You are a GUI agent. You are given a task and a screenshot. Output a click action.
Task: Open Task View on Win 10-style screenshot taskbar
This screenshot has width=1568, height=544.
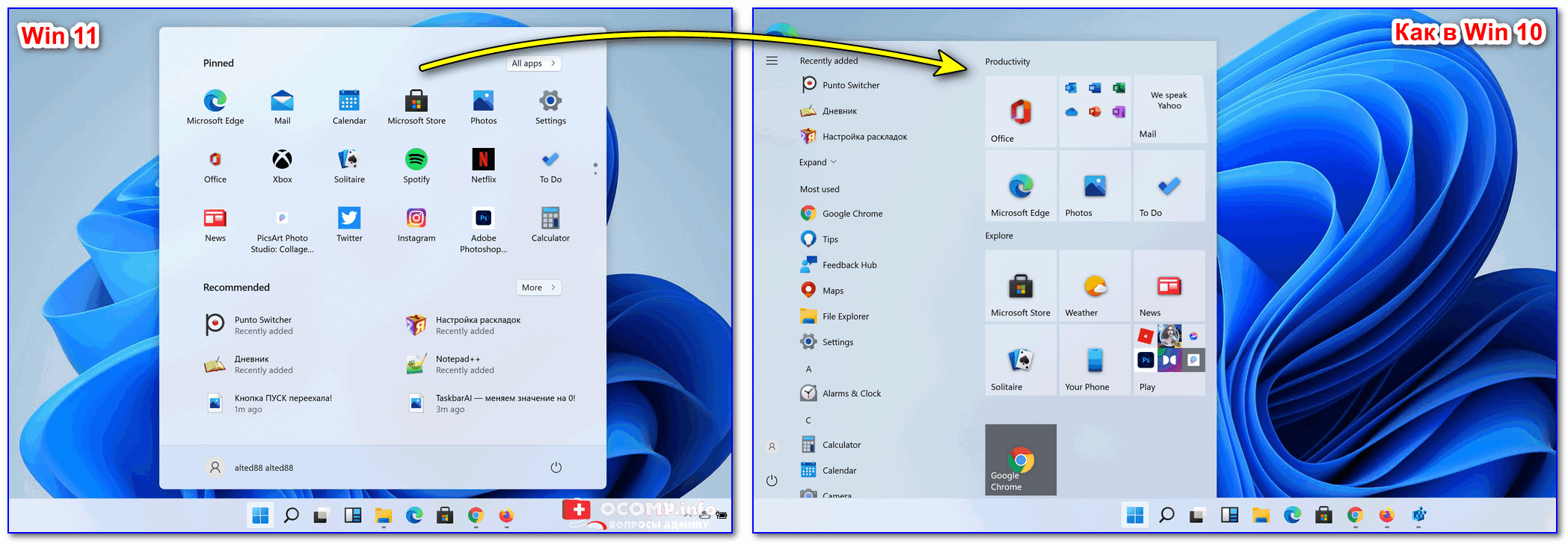pos(1196,515)
